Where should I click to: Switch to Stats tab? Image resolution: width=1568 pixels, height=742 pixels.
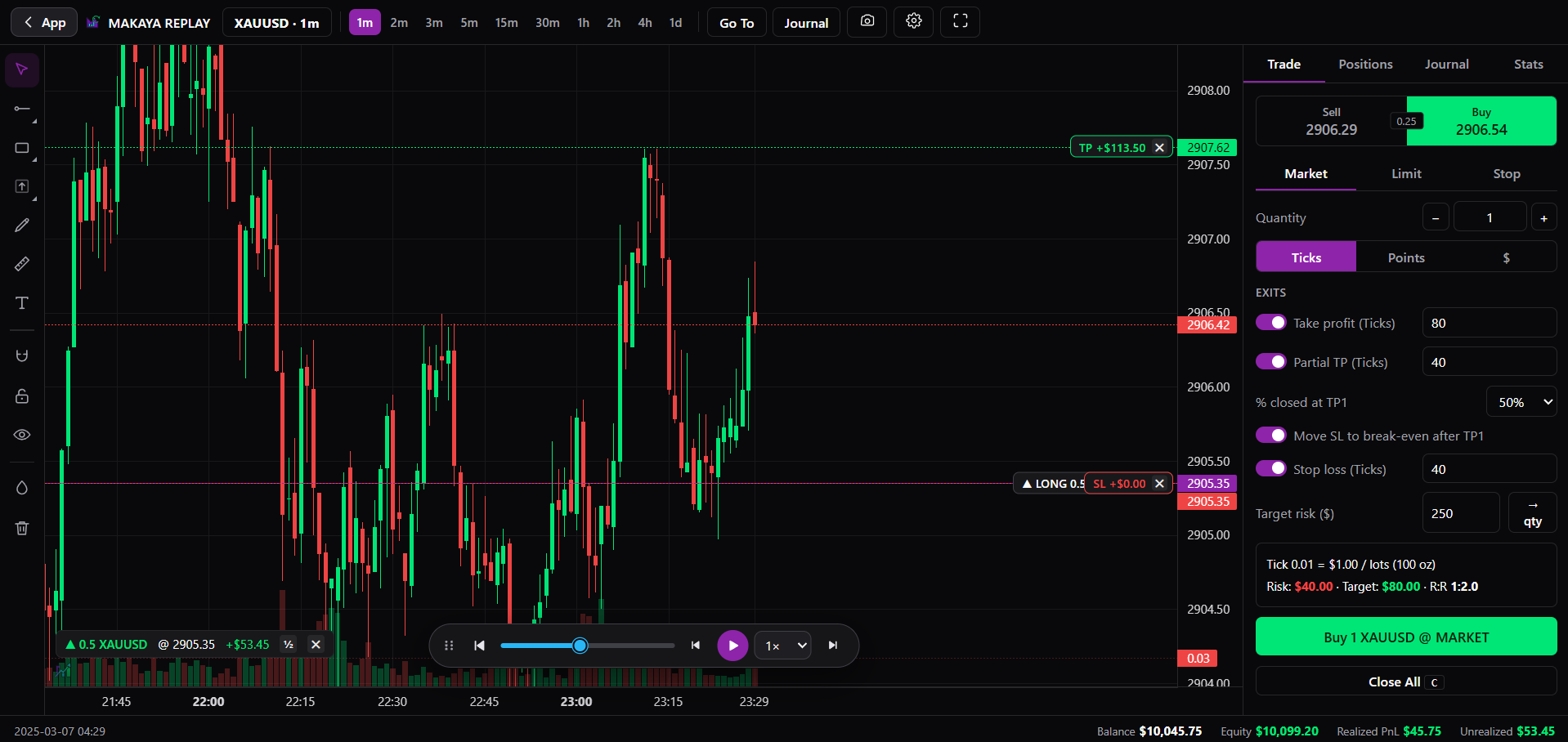point(1528,64)
